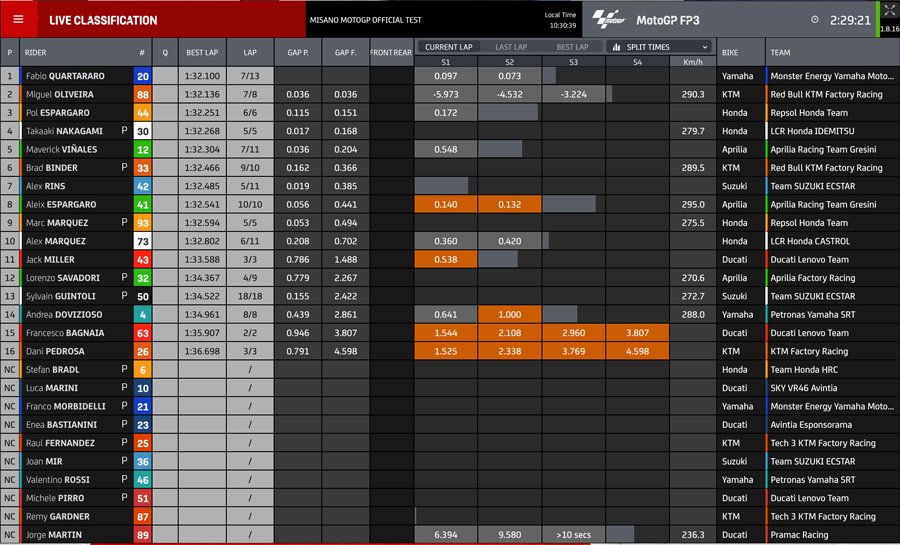The image size is (900, 545).
Task: Click orange S3 split 3.769
Action: coord(573,351)
